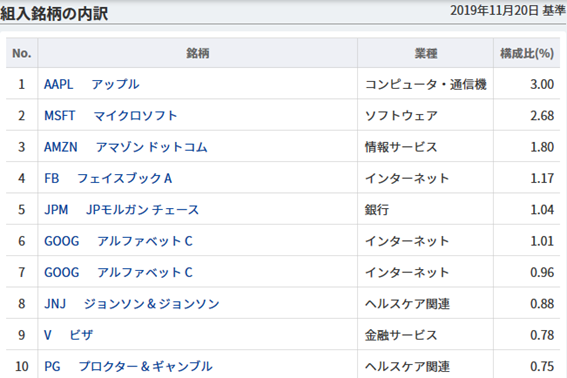Select the 1.04 ratio value for JPM

(x=542, y=210)
